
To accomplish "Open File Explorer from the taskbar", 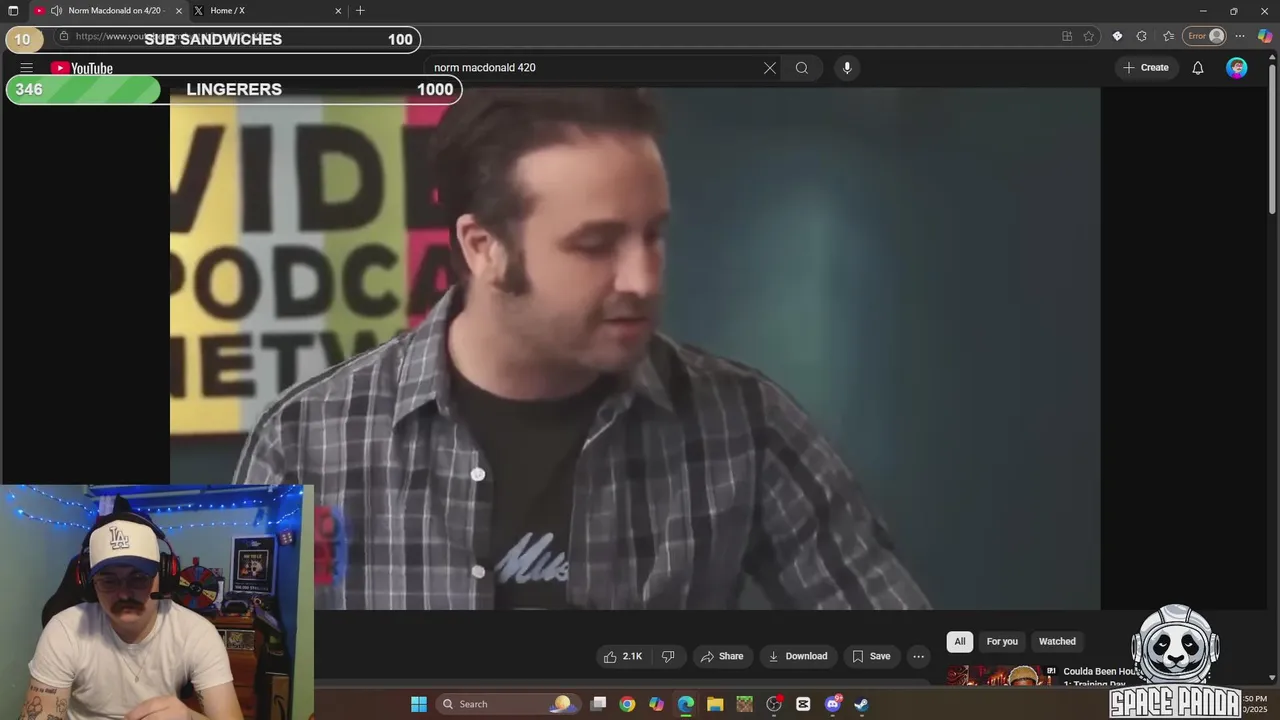I will [x=715, y=704].
